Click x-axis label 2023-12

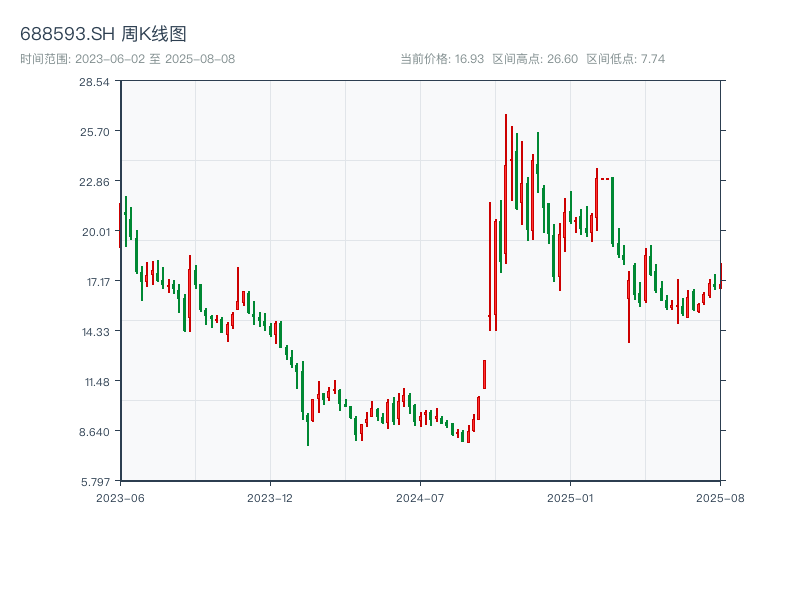[270, 498]
